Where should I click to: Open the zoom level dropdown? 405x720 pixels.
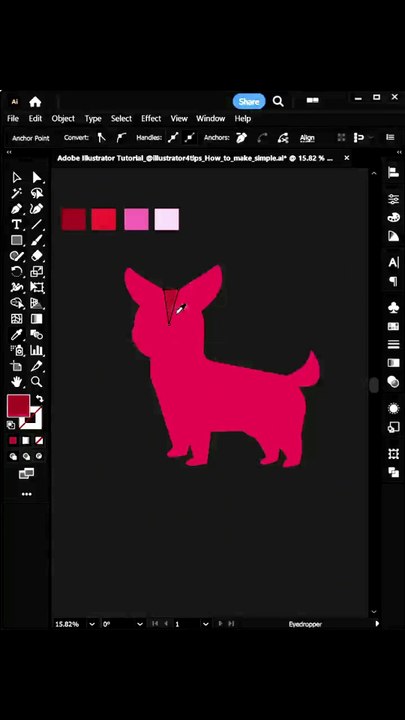click(92, 624)
